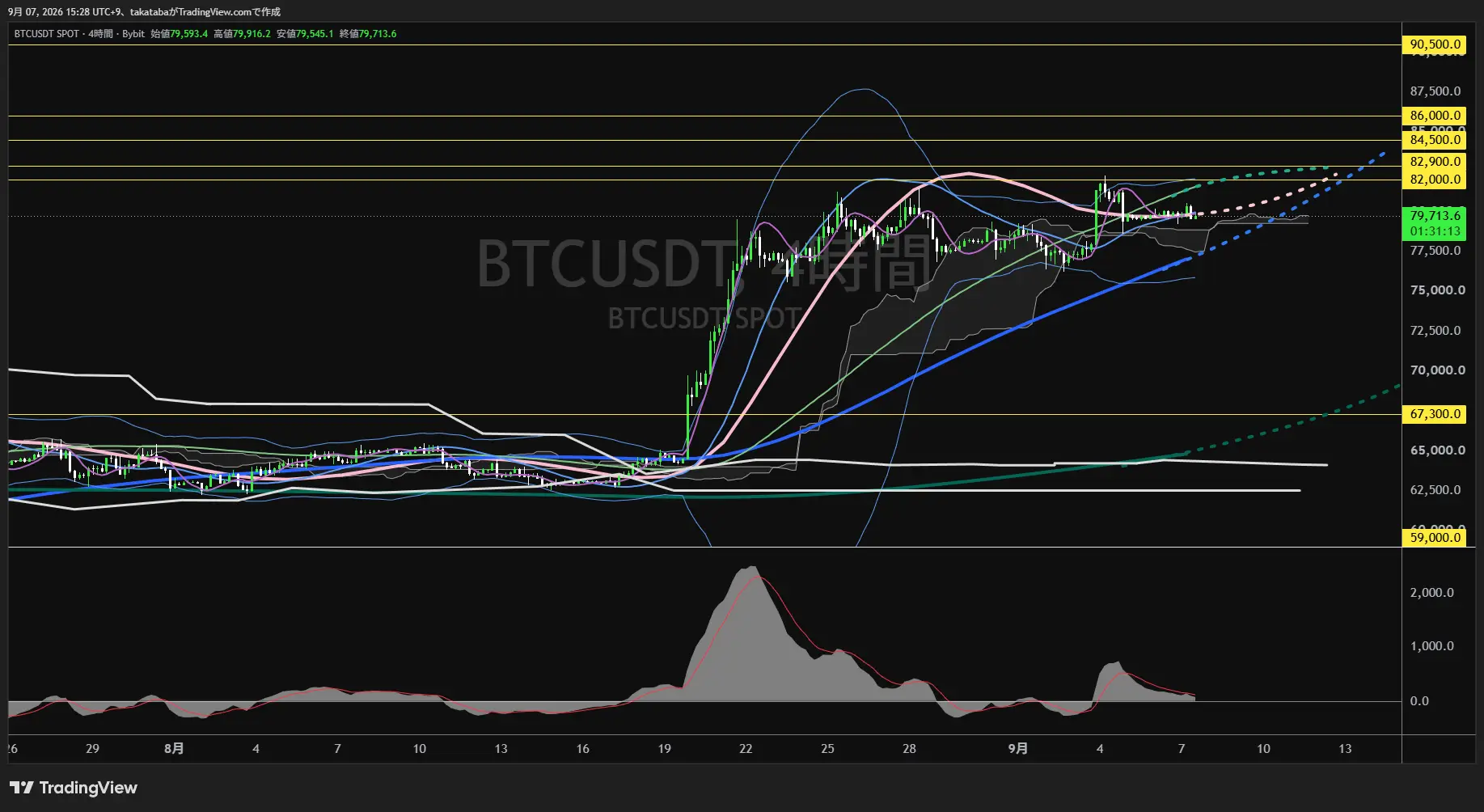
Task: Click the 87,500.0 axis value
Action: click(x=1435, y=91)
